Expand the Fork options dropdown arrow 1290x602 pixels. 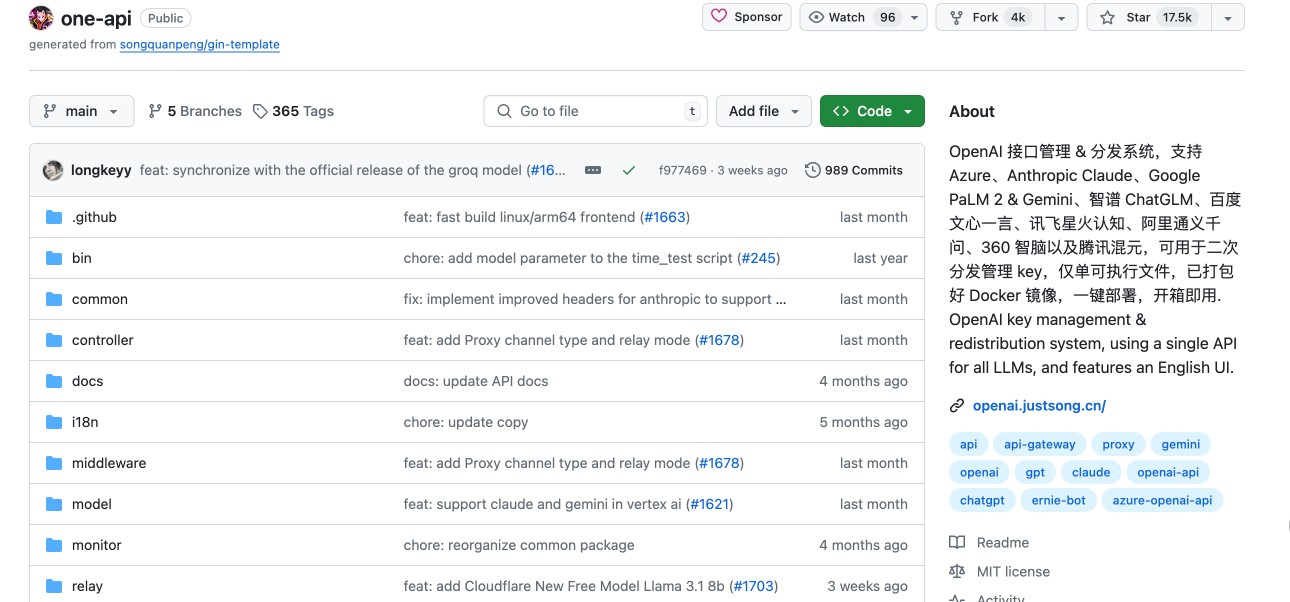pos(1061,18)
